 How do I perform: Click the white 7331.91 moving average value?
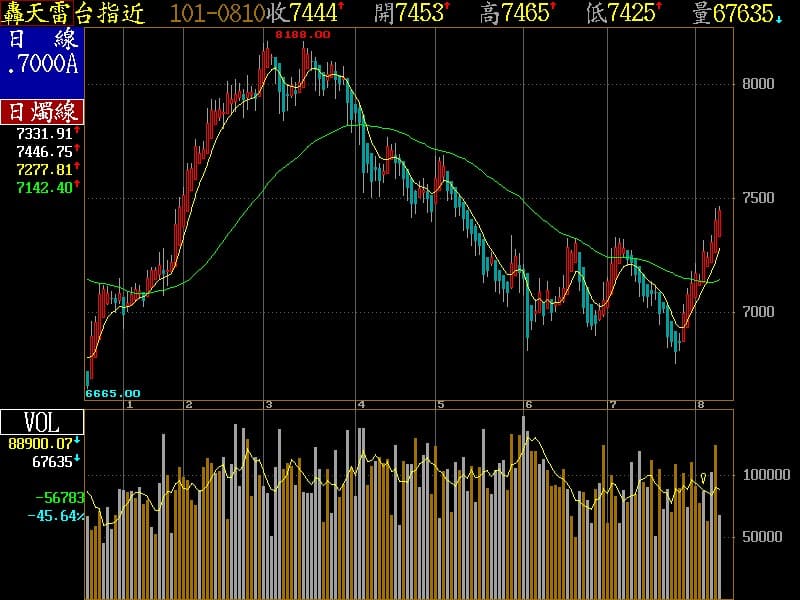click(x=44, y=133)
